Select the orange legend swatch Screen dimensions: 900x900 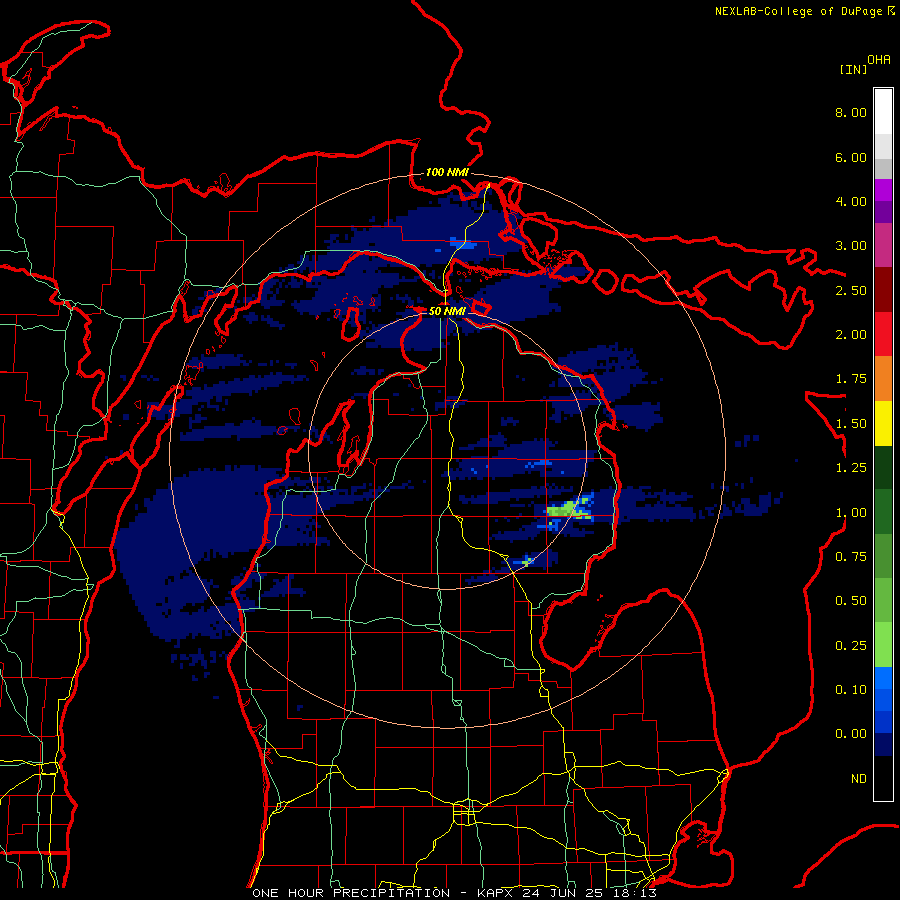[883, 379]
